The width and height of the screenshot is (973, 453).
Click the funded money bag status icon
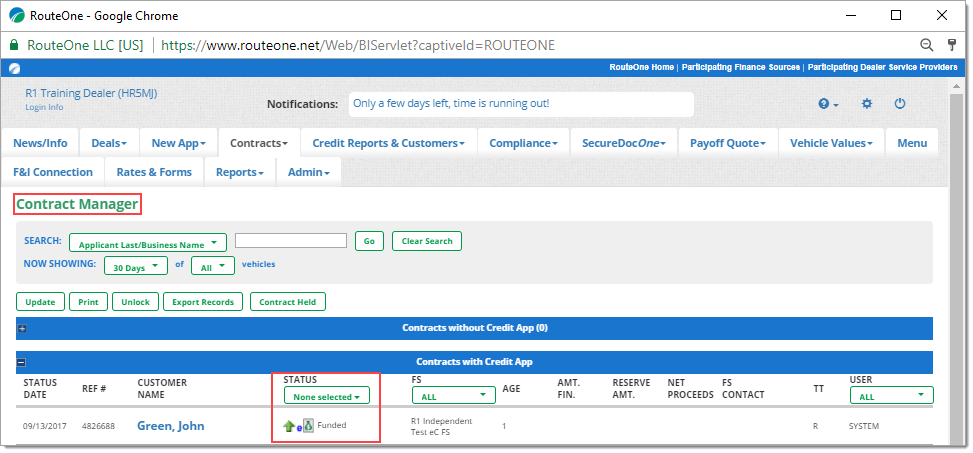308,426
